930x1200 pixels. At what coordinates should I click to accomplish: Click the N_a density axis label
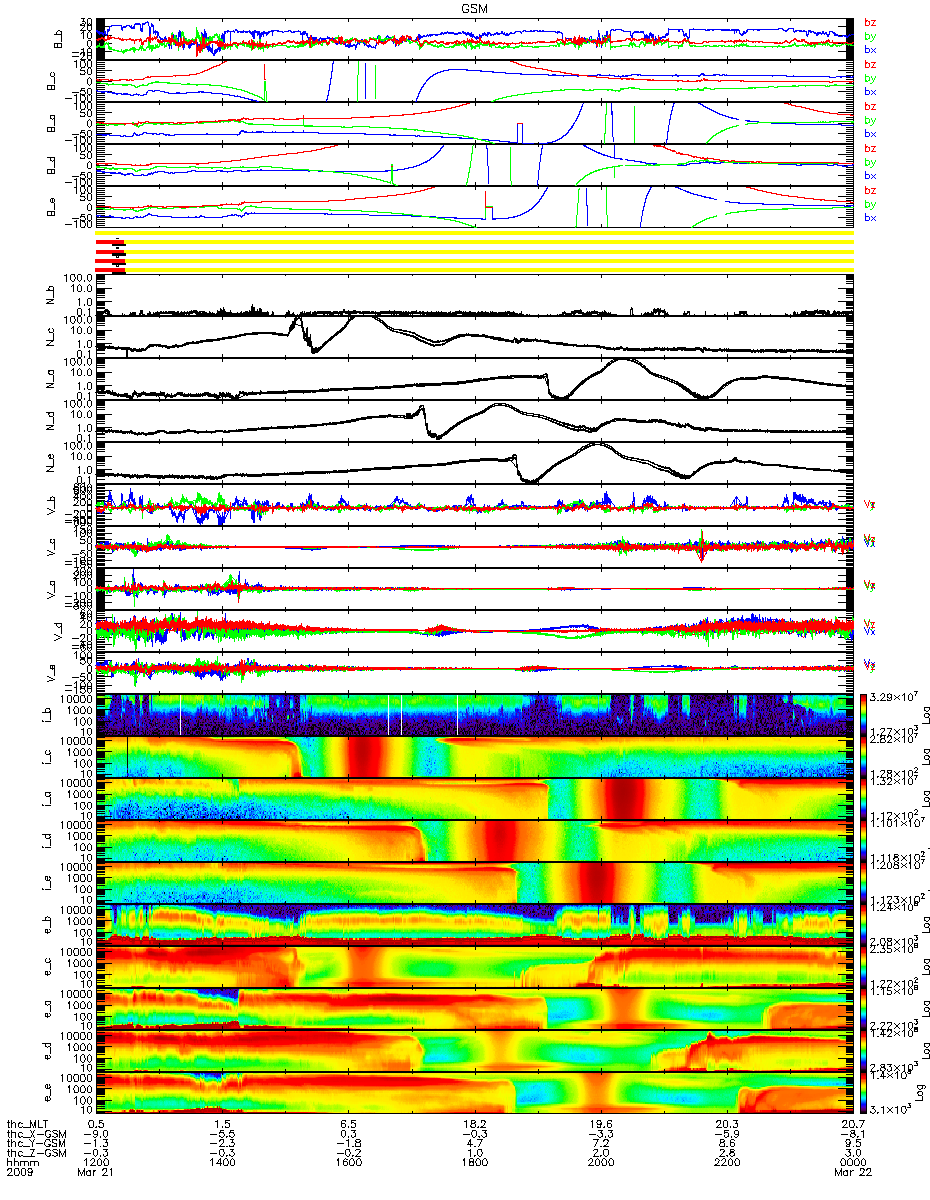pos(51,380)
